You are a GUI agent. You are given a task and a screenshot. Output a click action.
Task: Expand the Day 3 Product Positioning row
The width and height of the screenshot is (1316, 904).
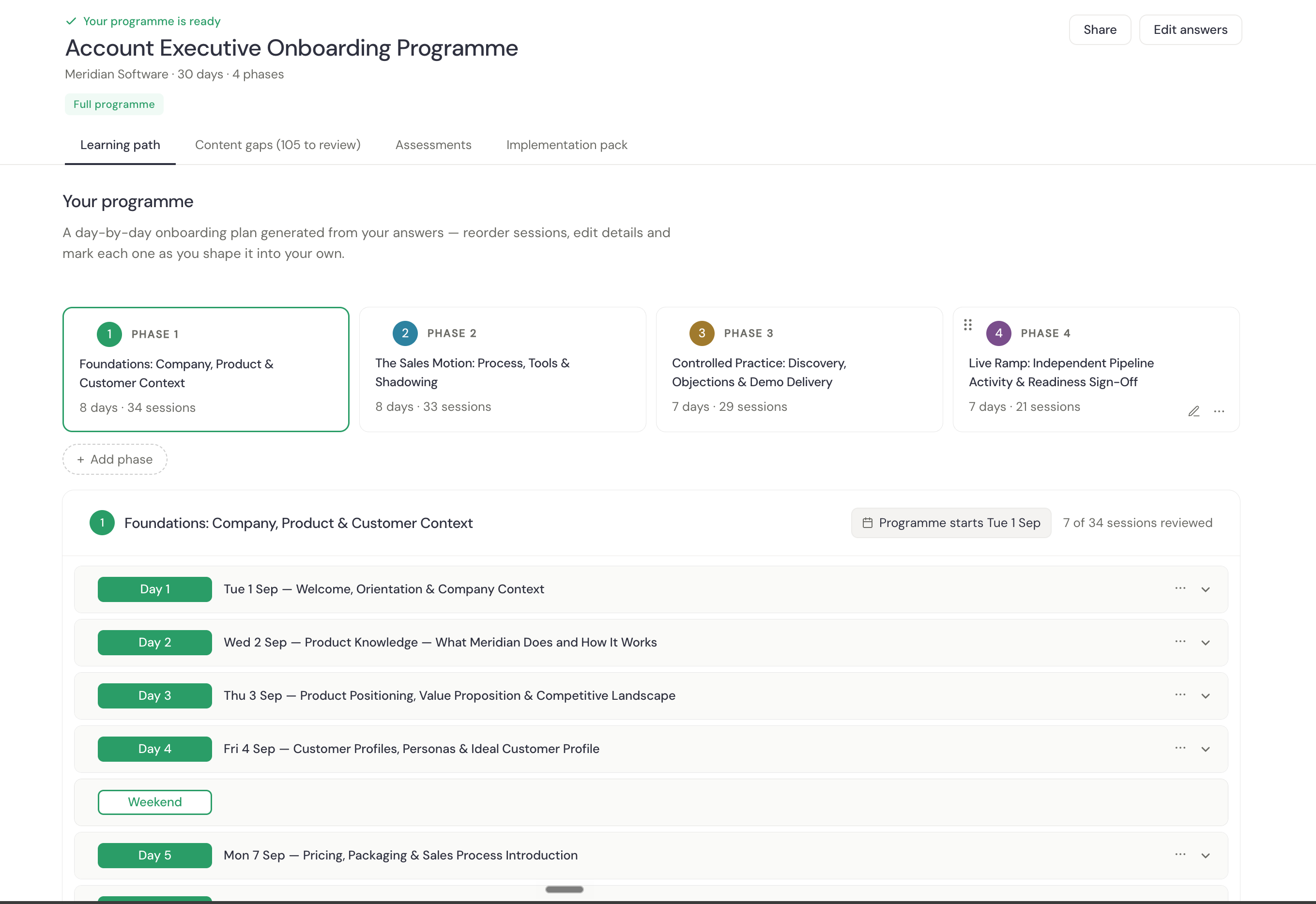click(x=1206, y=696)
